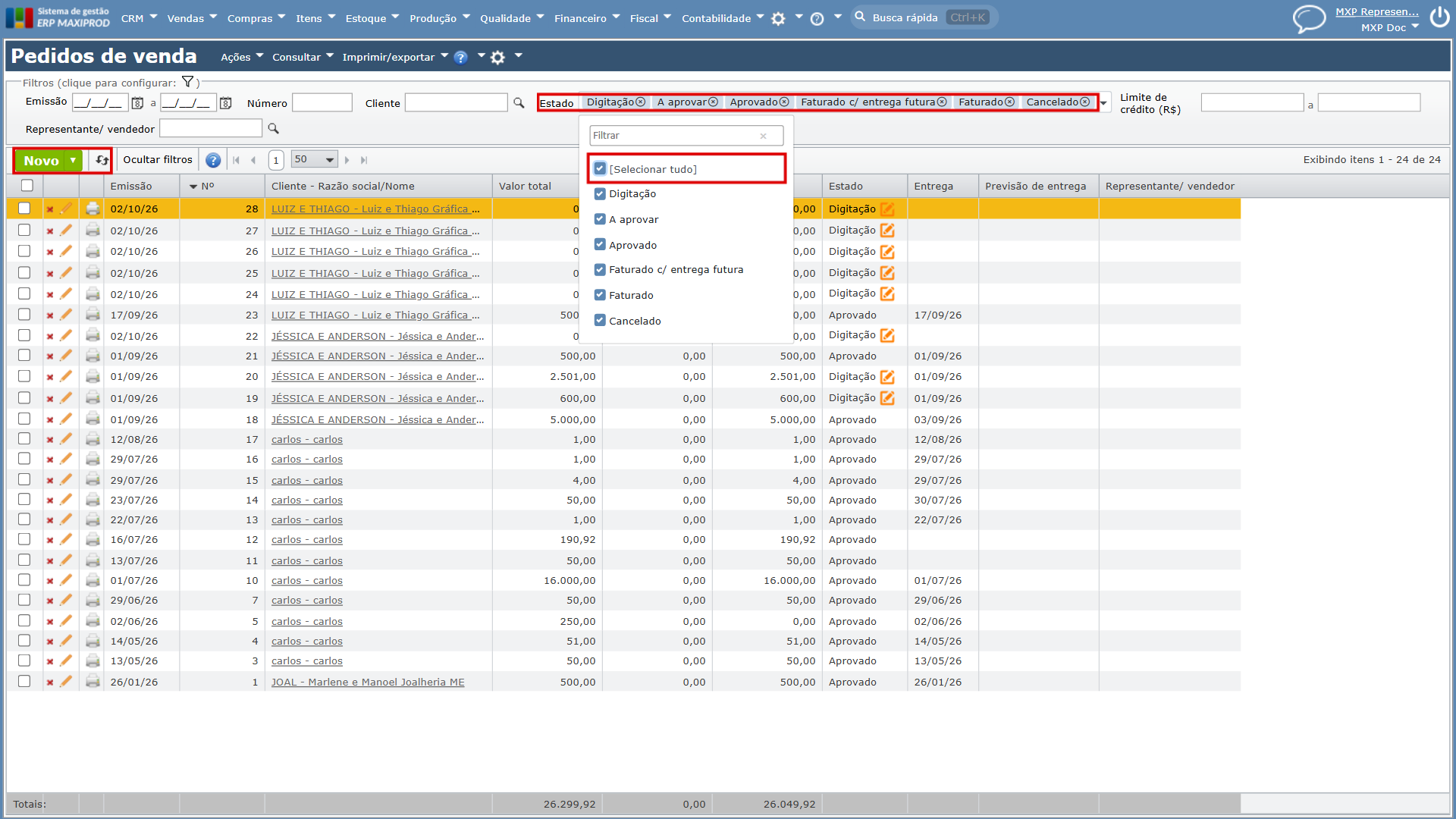Uncheck Digitação in Estado dropdown

tap(600, 194)
